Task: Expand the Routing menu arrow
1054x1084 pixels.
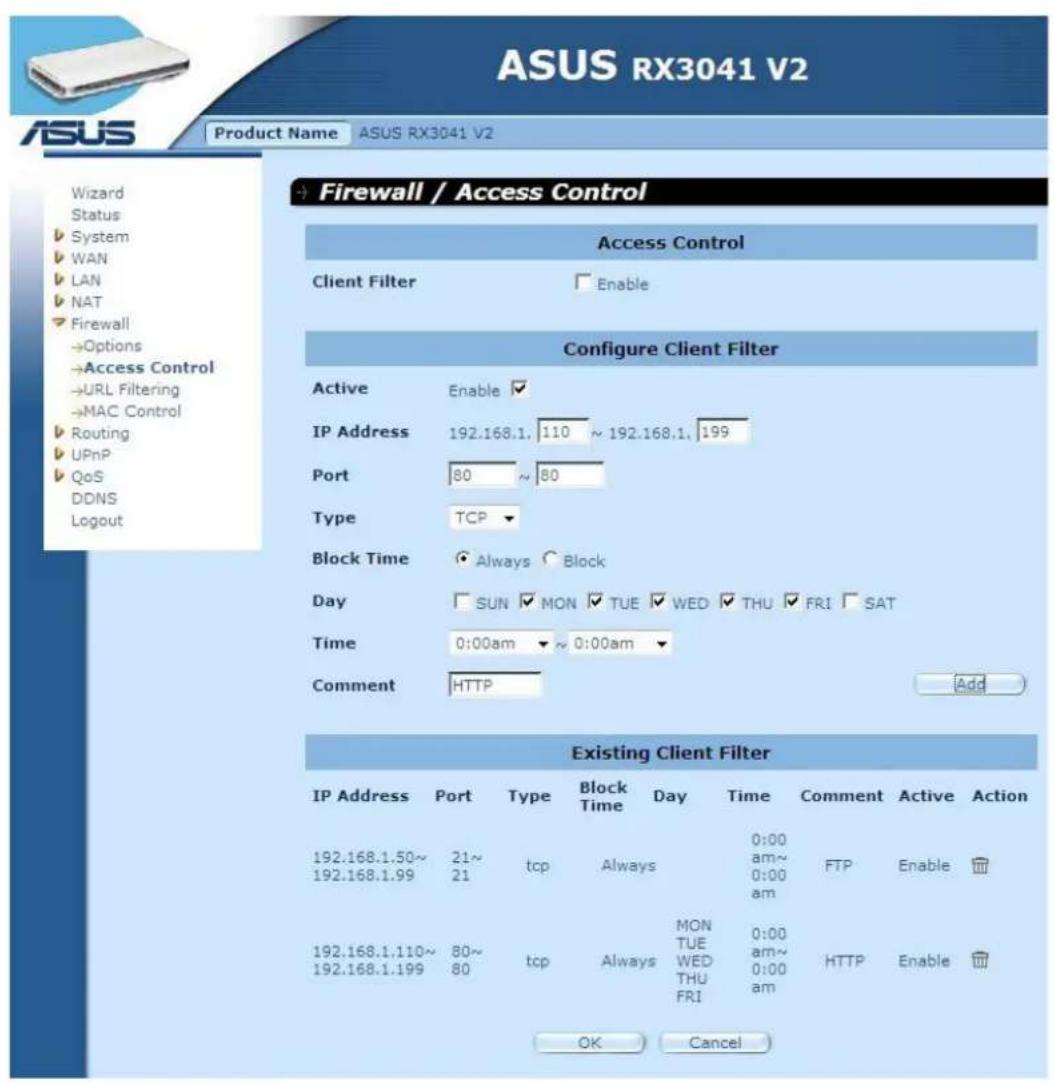Action: (59, 433)
